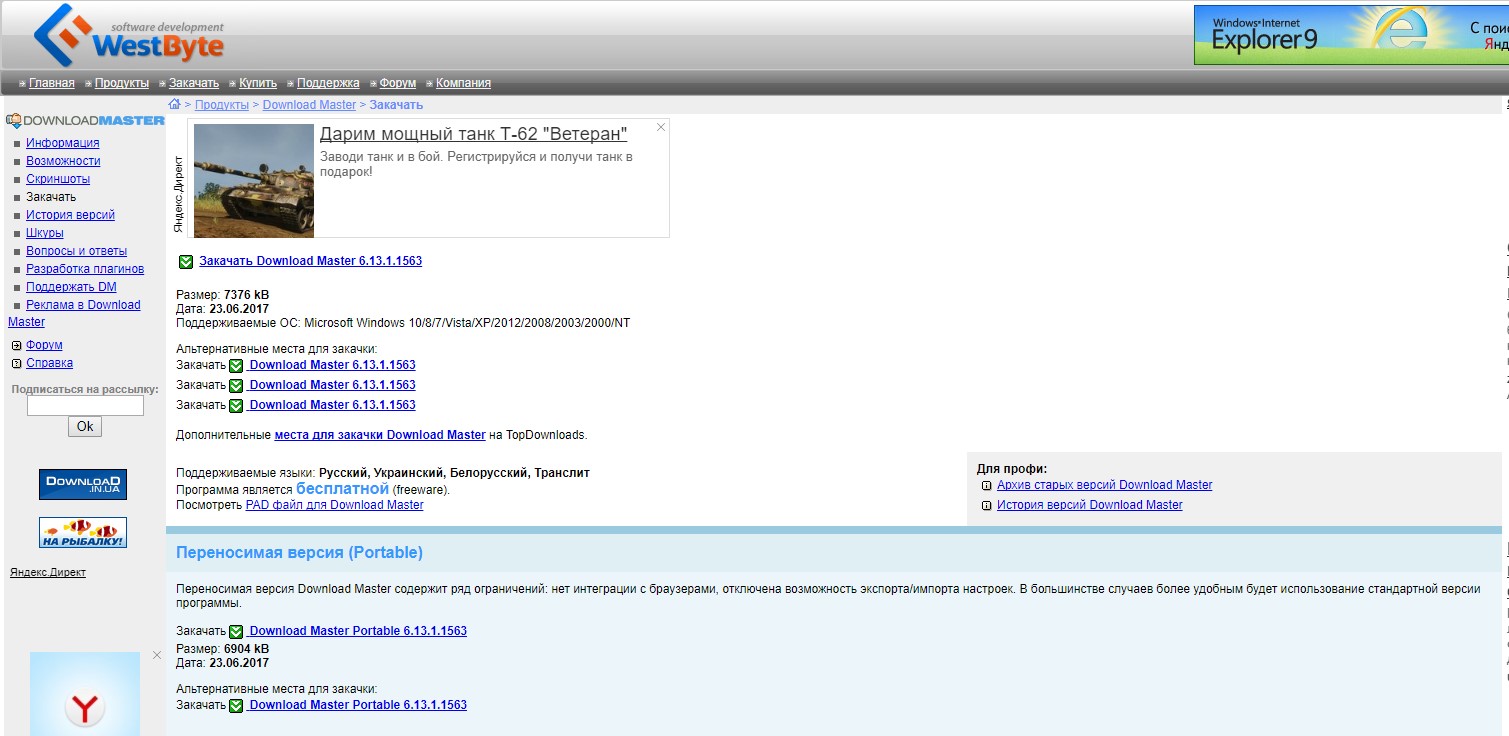Open История версий in the sidebar
1509x736 pixels.
pos(70,215)
